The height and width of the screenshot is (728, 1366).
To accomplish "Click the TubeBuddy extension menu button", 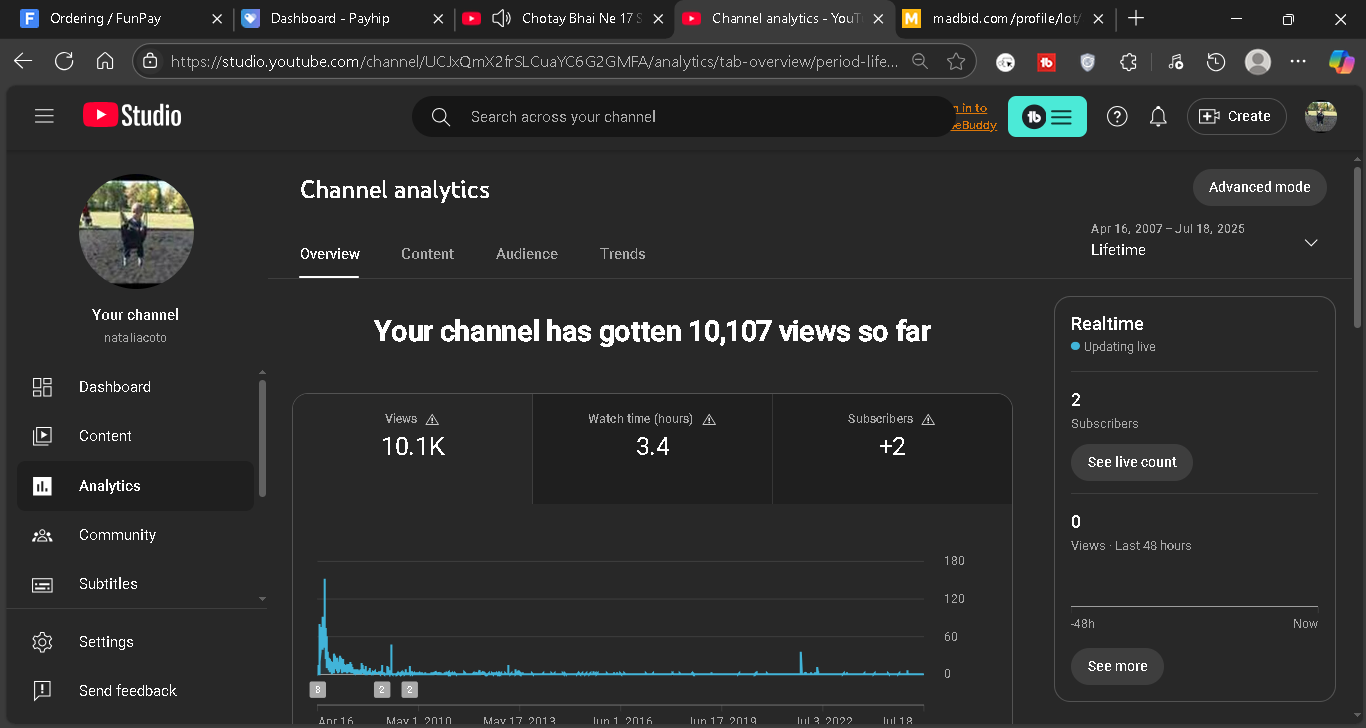I will 1047,117.
